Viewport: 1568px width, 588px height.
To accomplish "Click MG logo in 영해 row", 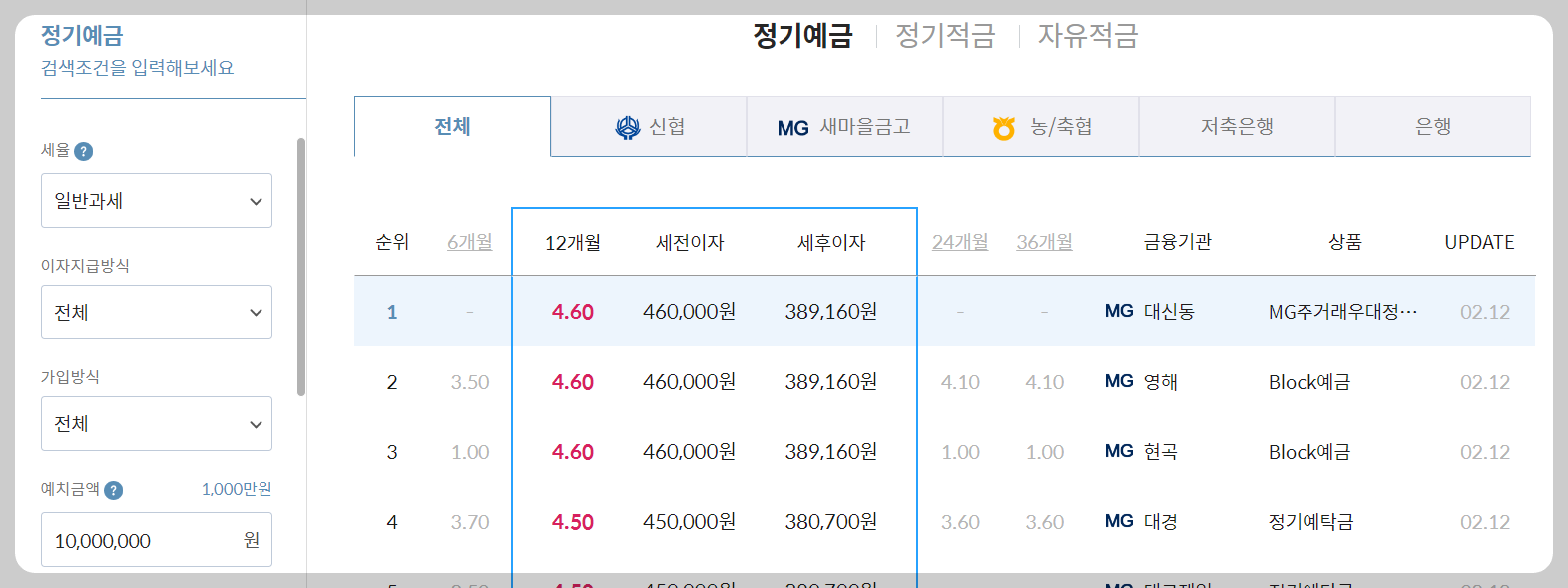I will click(1119, 381).
